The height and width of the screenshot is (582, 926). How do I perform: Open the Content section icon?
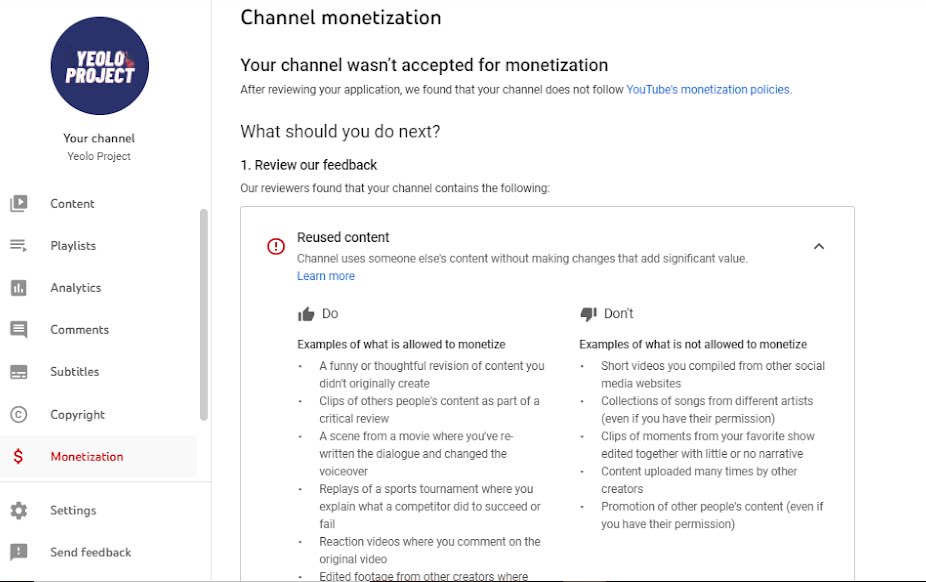pyautogui.click(x=18, y=204)
